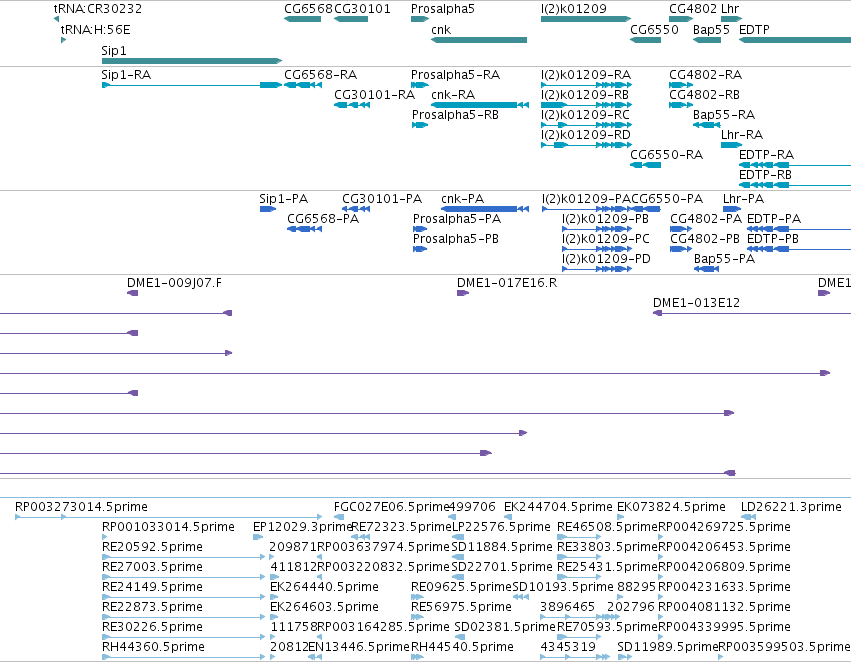
Task: Select the l(2)k01209-RA transcript label
Action: click(x=586, y=75)
